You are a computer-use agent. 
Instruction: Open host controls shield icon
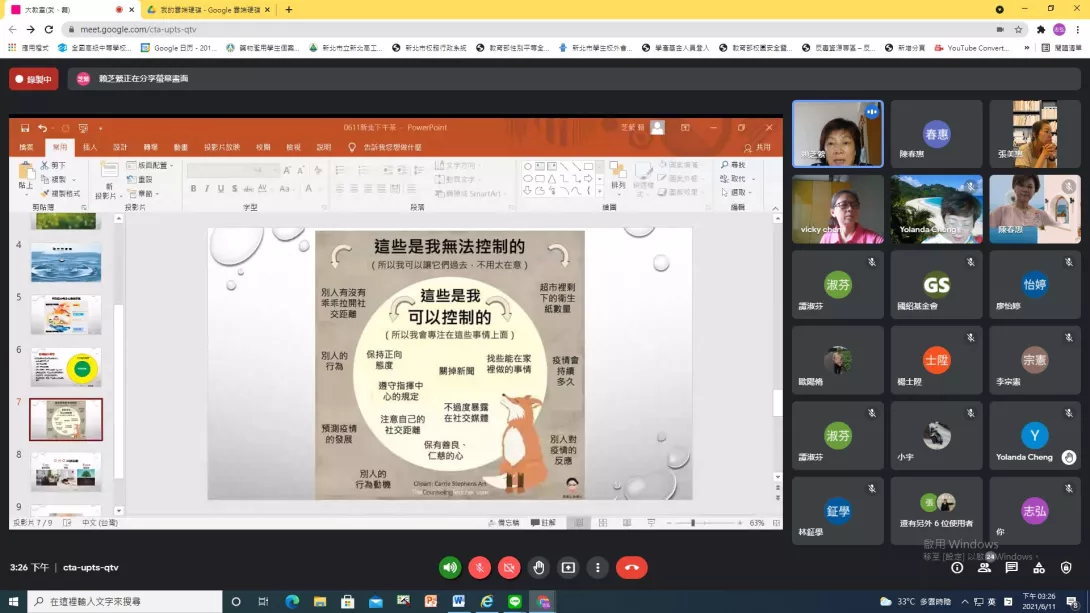pos(1066,568)
